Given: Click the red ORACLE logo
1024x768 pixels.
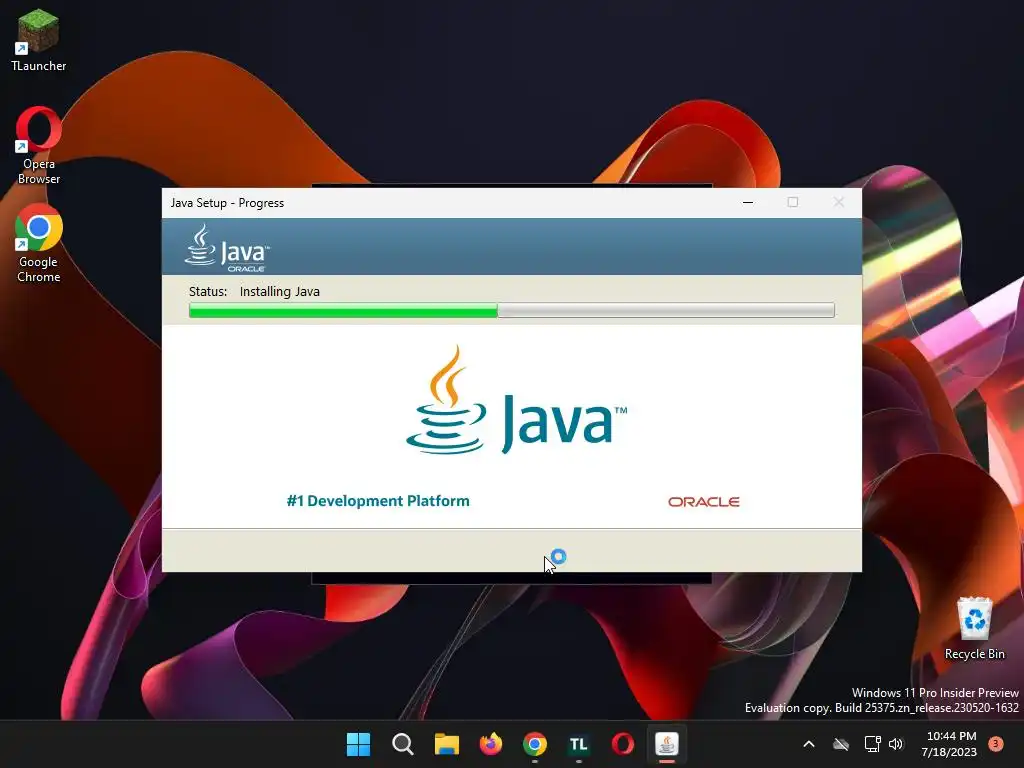Looking at the screenshot, I should click(703, 502).
